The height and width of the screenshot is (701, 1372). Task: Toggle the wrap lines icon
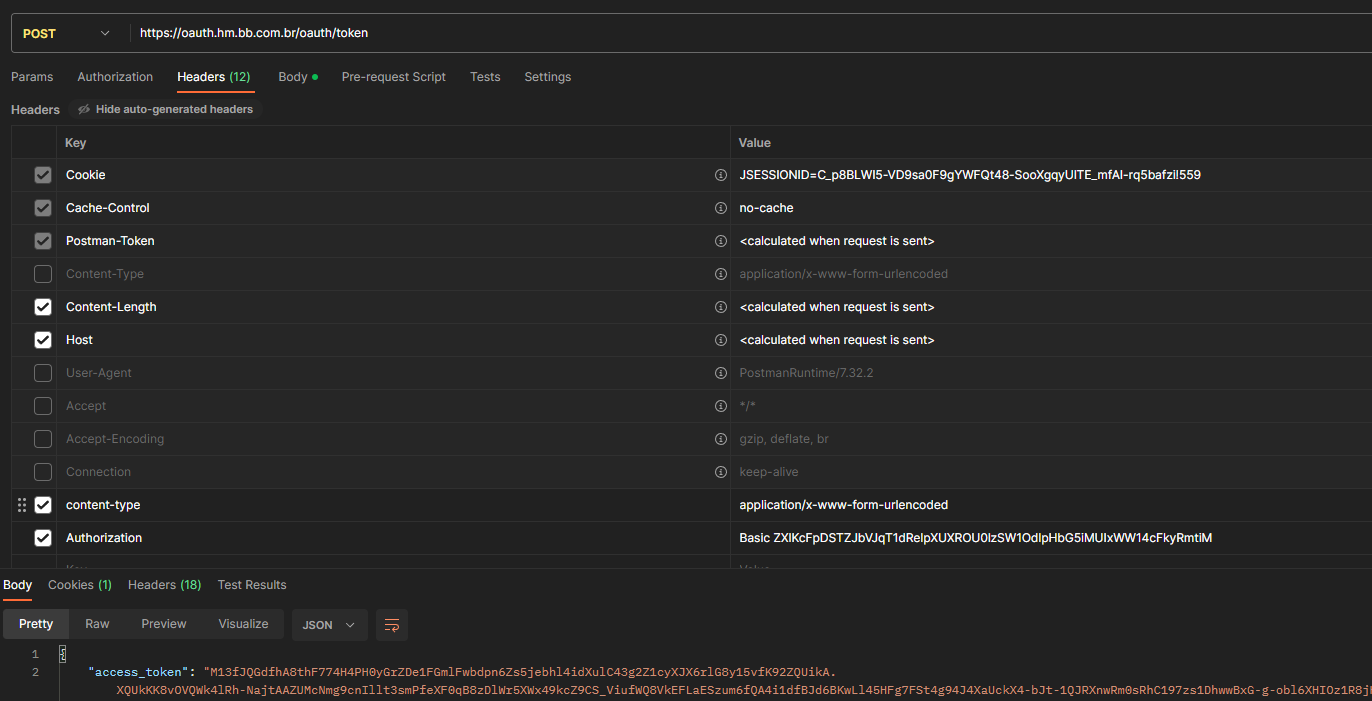click(x=392, y=625)
